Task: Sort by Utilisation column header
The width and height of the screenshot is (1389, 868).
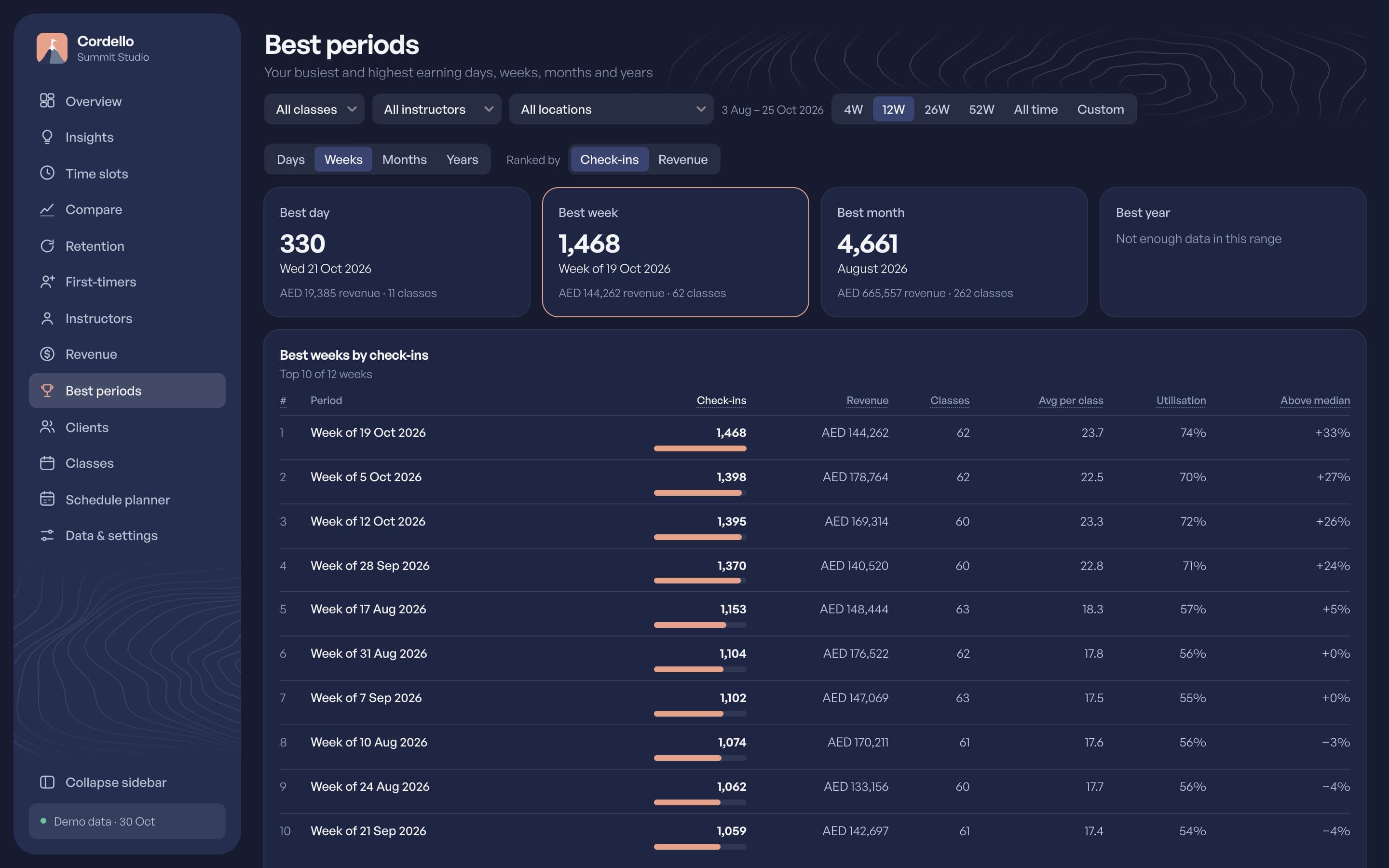Action: coord(1181,400)
